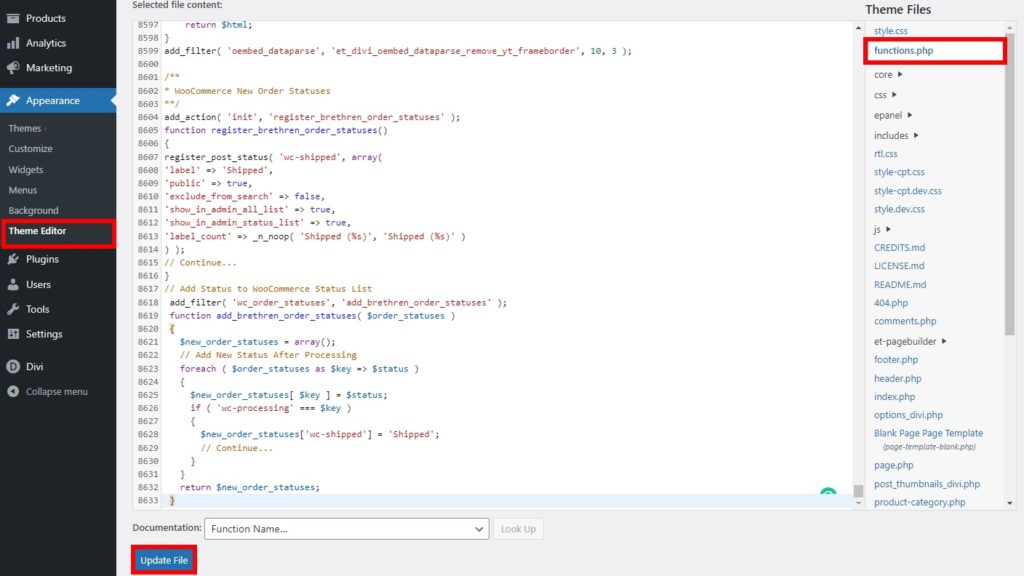This screenshot has width=1024, height=576.
Task: Click the Analytics bar chart icon
Action: (13, 43)
